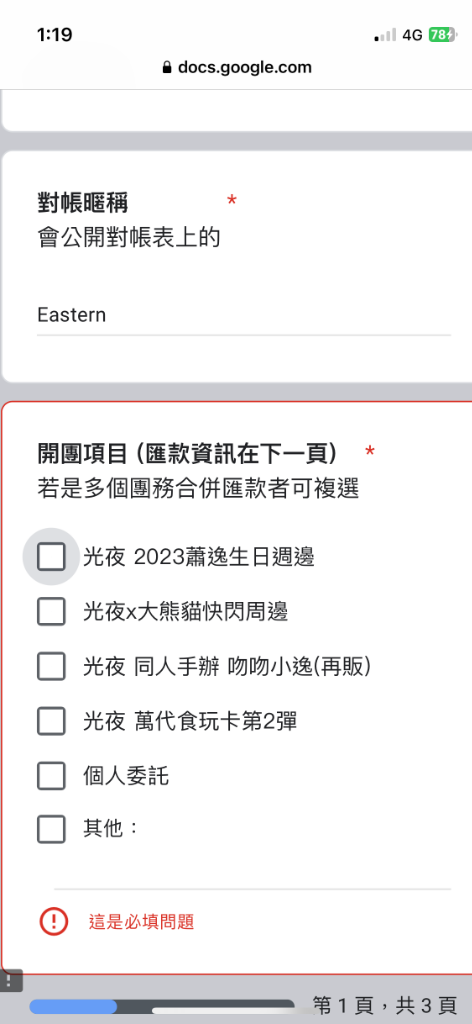Tap the 第 1 頁，共 3 頁 page indicator
The image size is (472, 1024).
tap(385, 1005)
